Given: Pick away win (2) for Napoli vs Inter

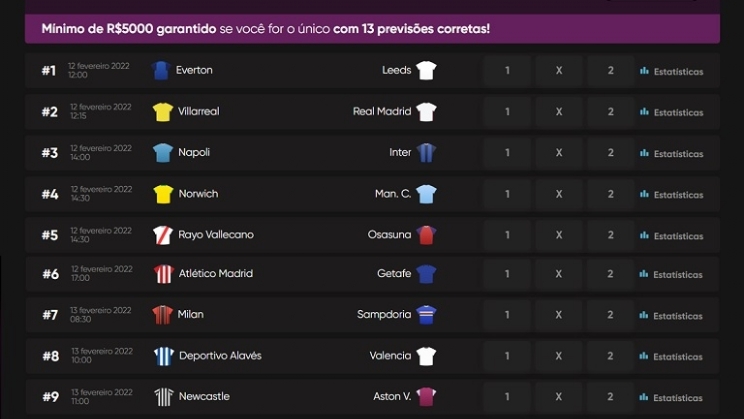Looking at the screenshot, I should click(611, 153).
